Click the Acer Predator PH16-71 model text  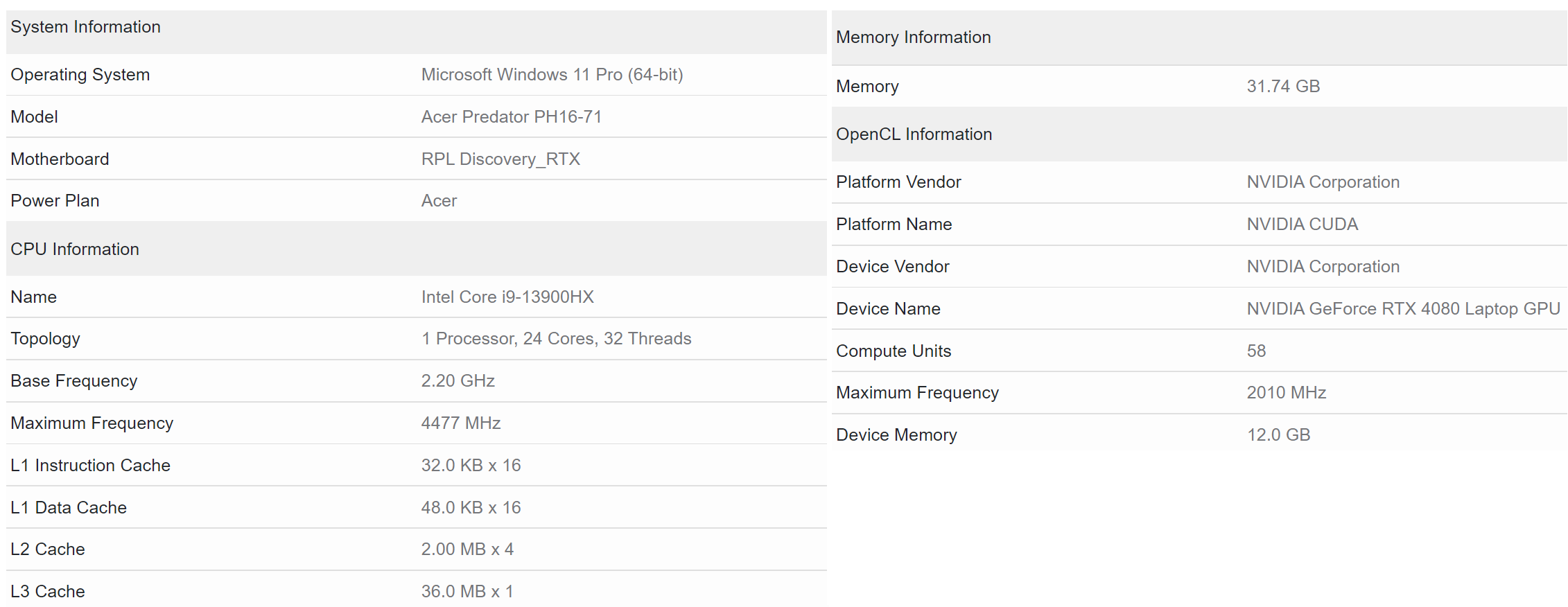(511, 117)
